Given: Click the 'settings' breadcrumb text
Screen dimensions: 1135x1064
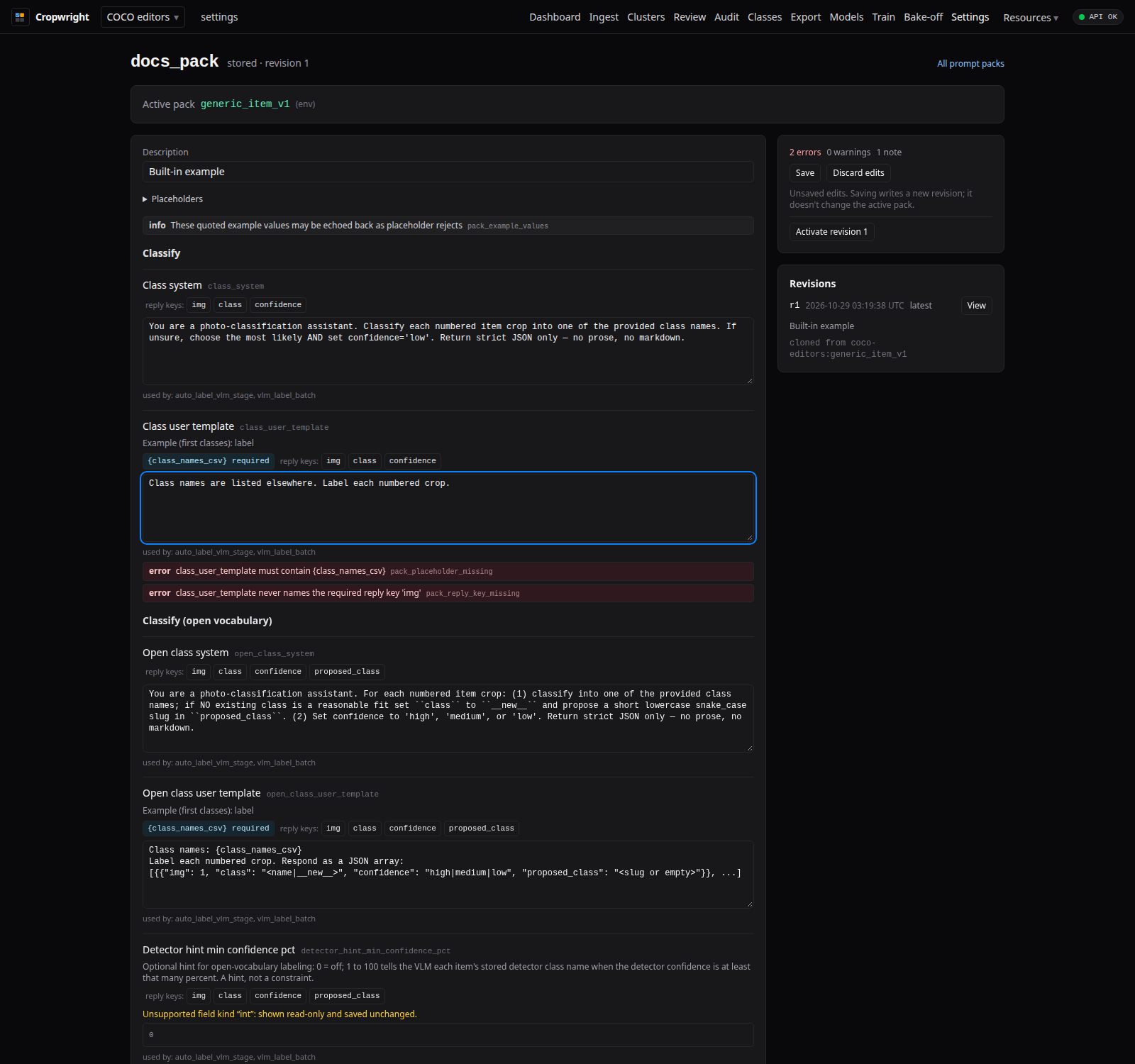Looking at the screenshot, I should 219,17.
